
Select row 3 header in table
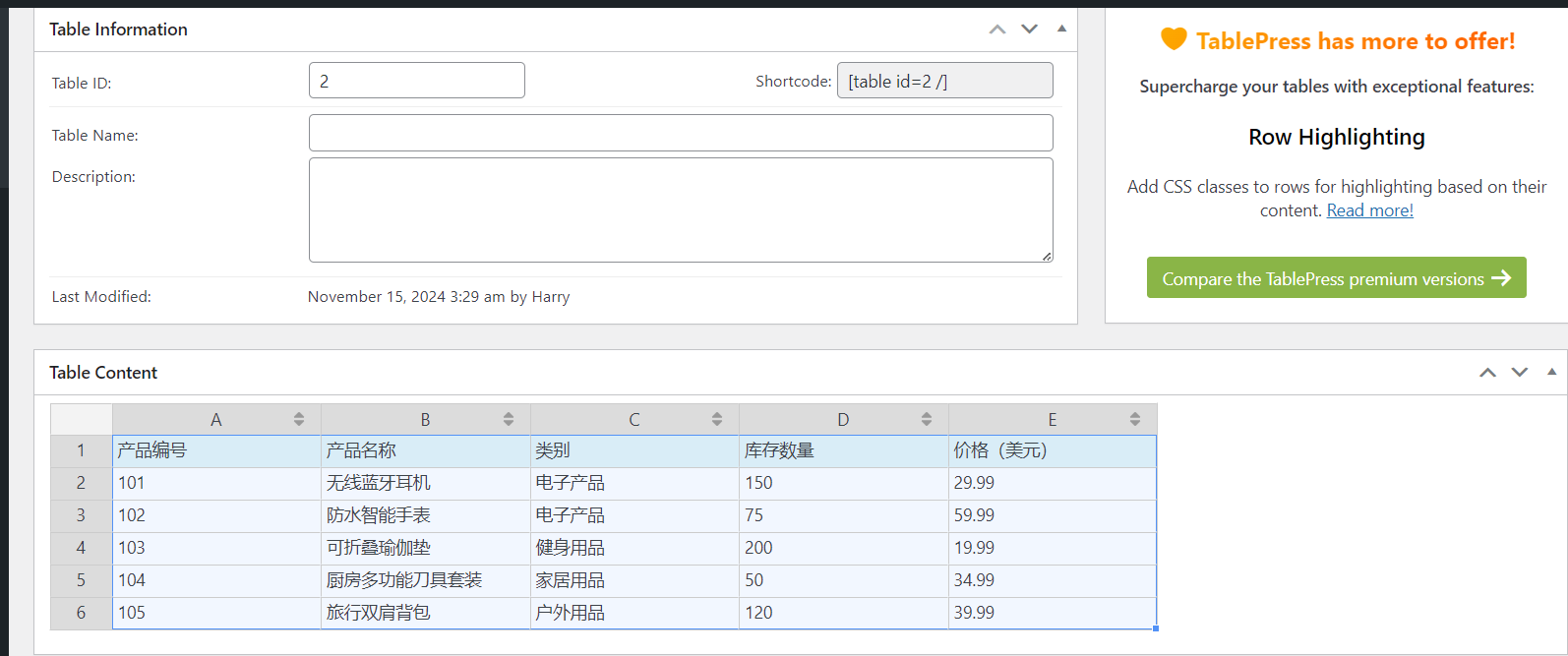81,515
